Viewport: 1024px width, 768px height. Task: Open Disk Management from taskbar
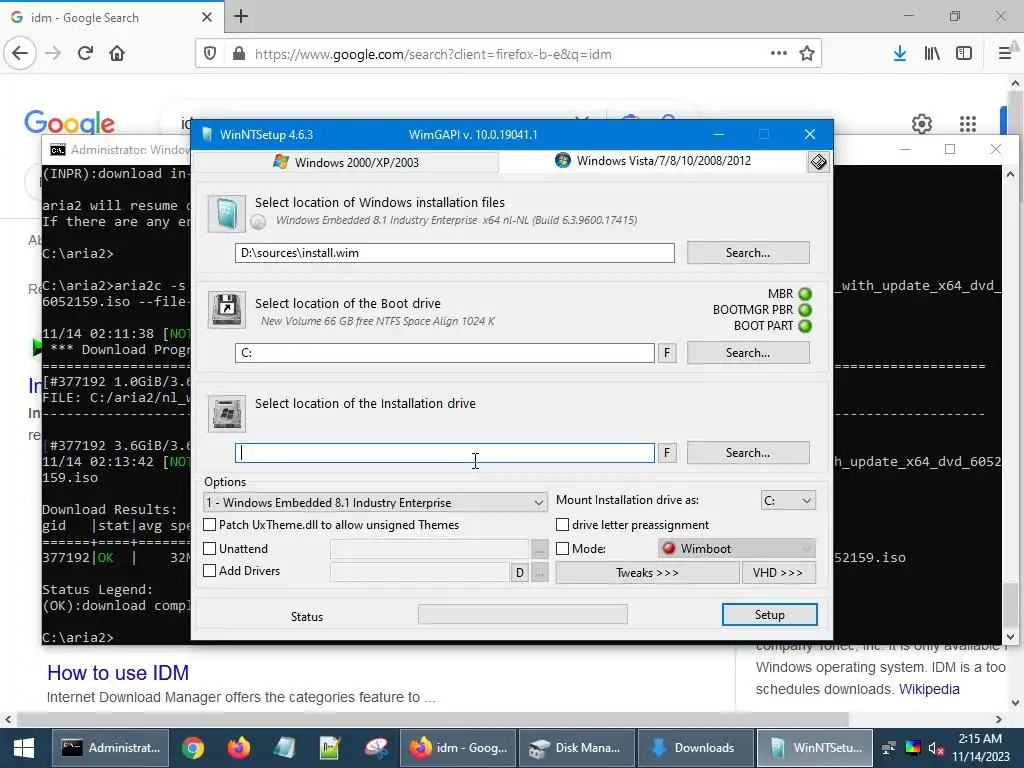(576, 748)
